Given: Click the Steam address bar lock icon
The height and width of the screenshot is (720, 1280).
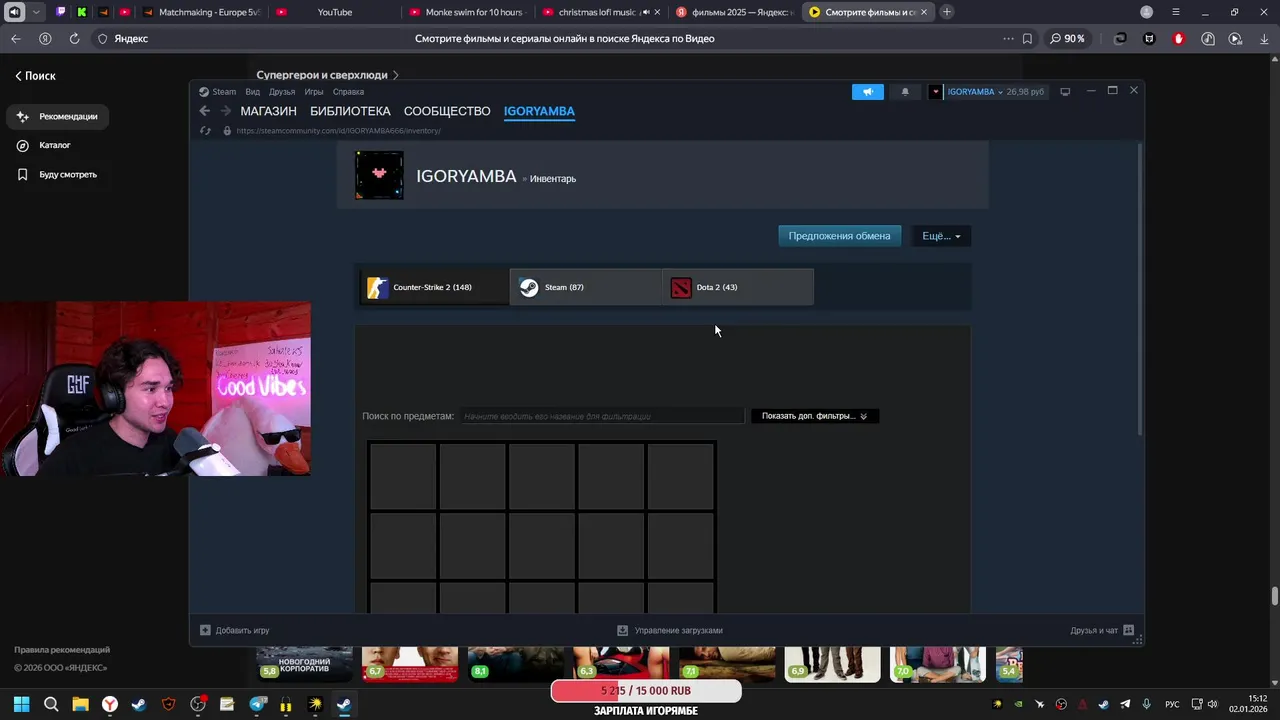Looking at the screenshot, I should tap(227, 131).
